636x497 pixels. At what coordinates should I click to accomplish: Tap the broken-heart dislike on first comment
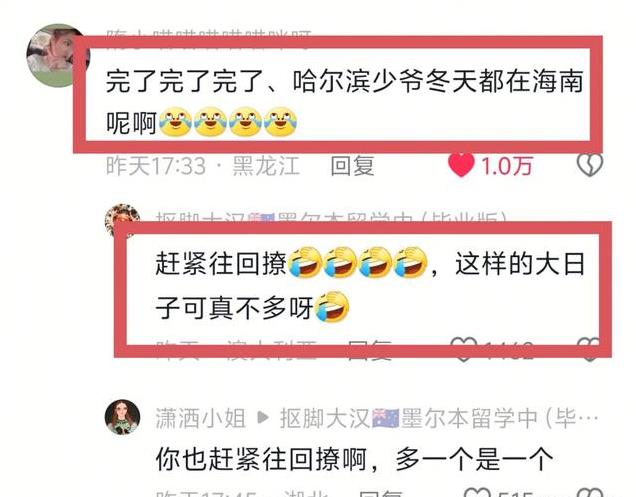589,165
